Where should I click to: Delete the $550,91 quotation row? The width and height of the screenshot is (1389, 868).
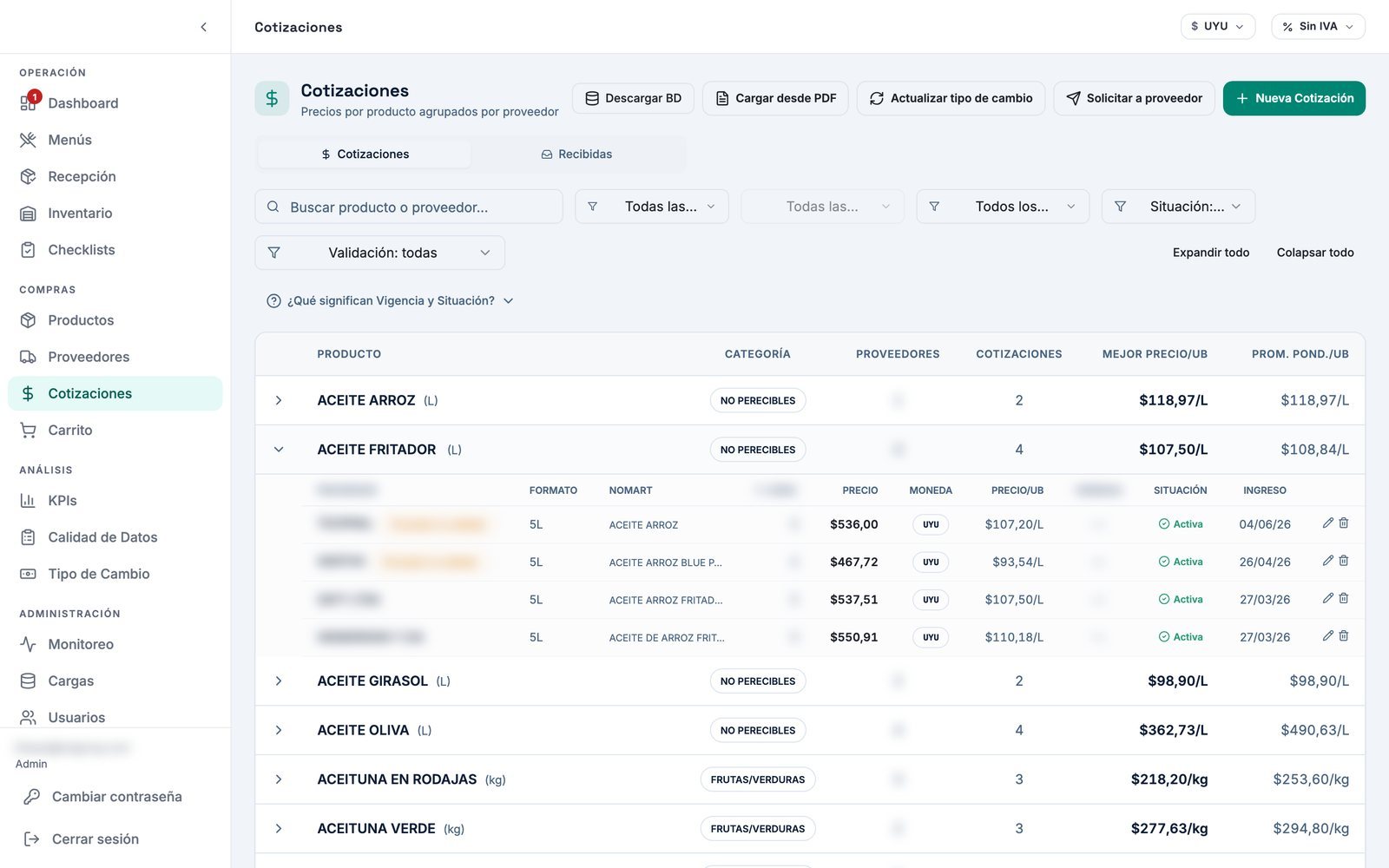pyautogui.click(x=1344, y=636)
